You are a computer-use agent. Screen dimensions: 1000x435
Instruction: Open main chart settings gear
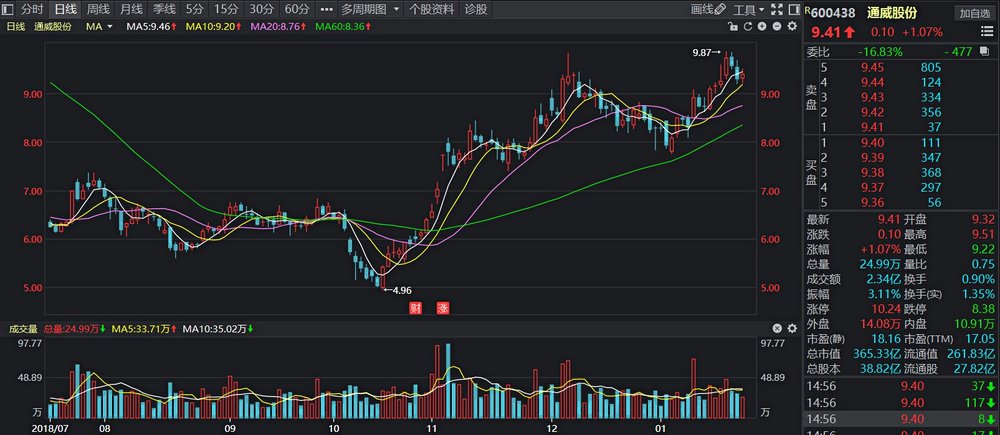point(792,26)
